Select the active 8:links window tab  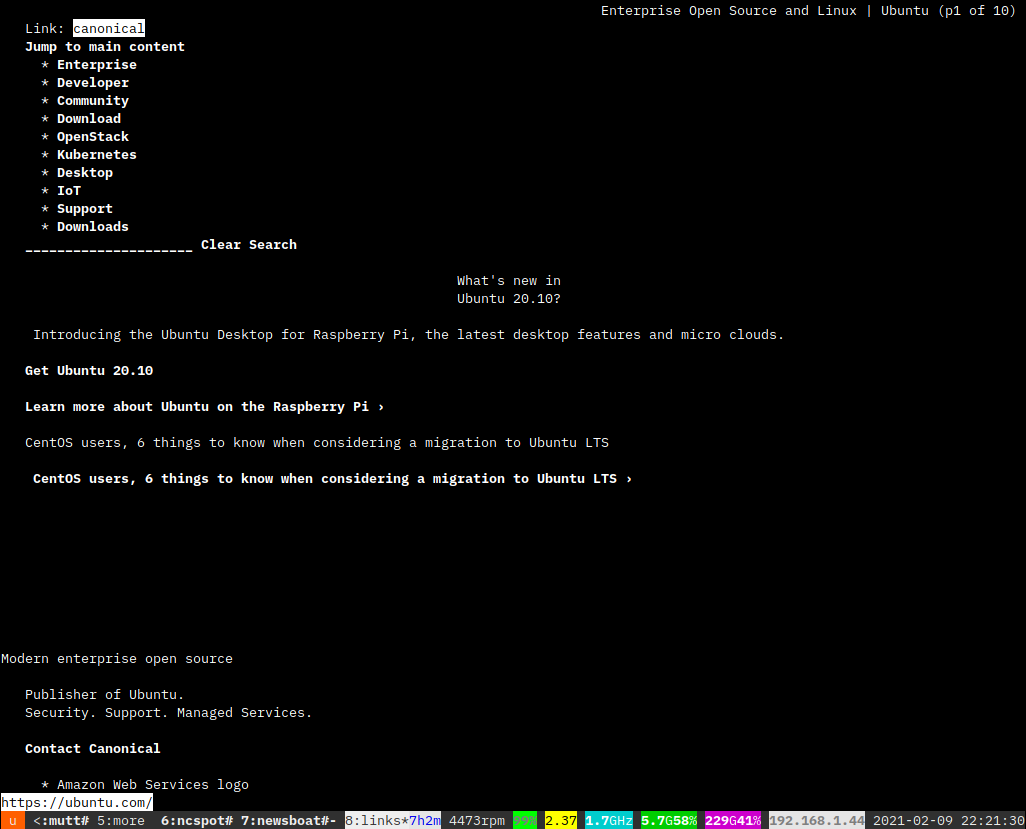[377, 820]
